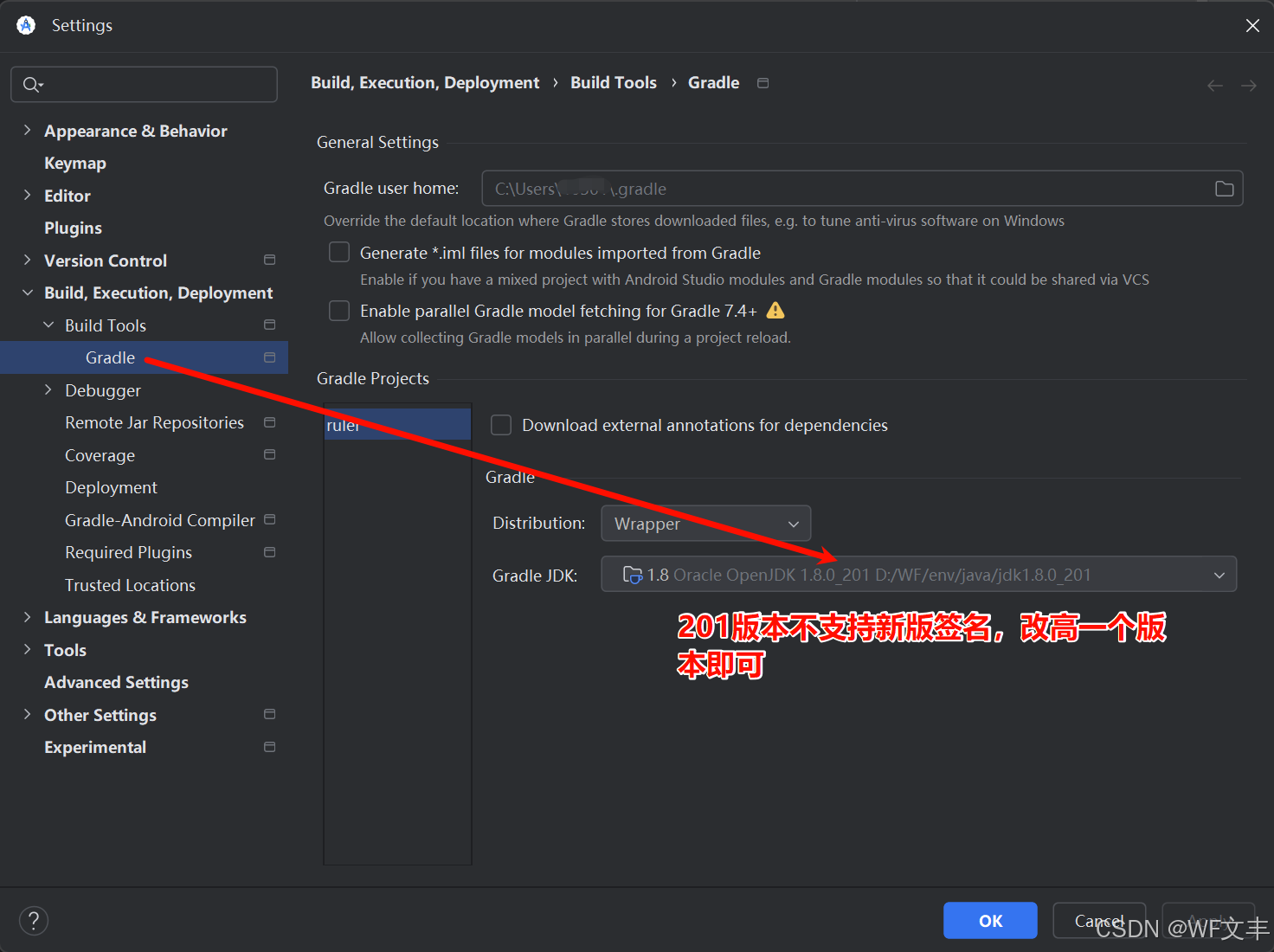Click the warning icon beside parallel Gradle fetching

point(775,311)
